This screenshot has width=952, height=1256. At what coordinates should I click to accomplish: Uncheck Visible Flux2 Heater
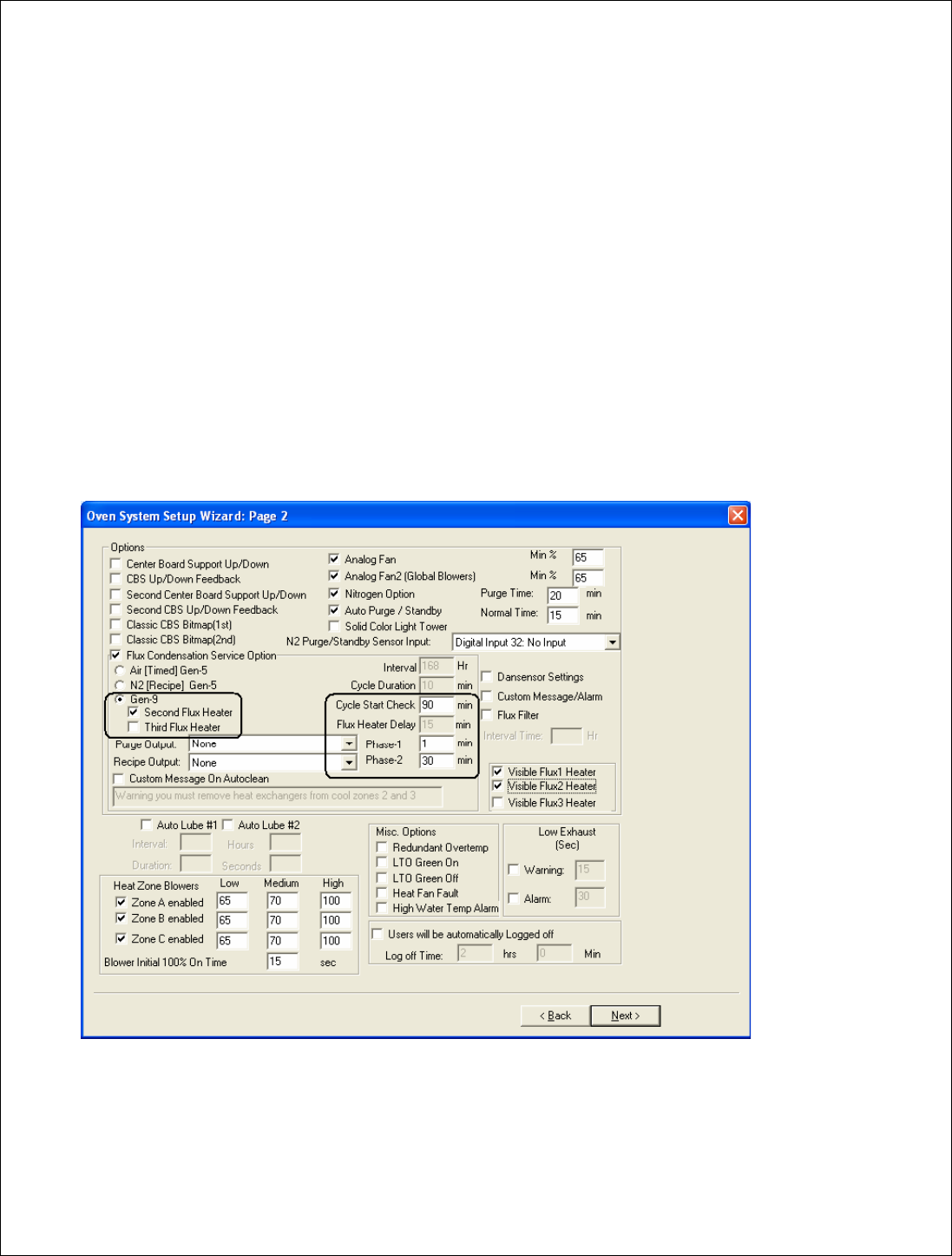click(x=498, y=786)
